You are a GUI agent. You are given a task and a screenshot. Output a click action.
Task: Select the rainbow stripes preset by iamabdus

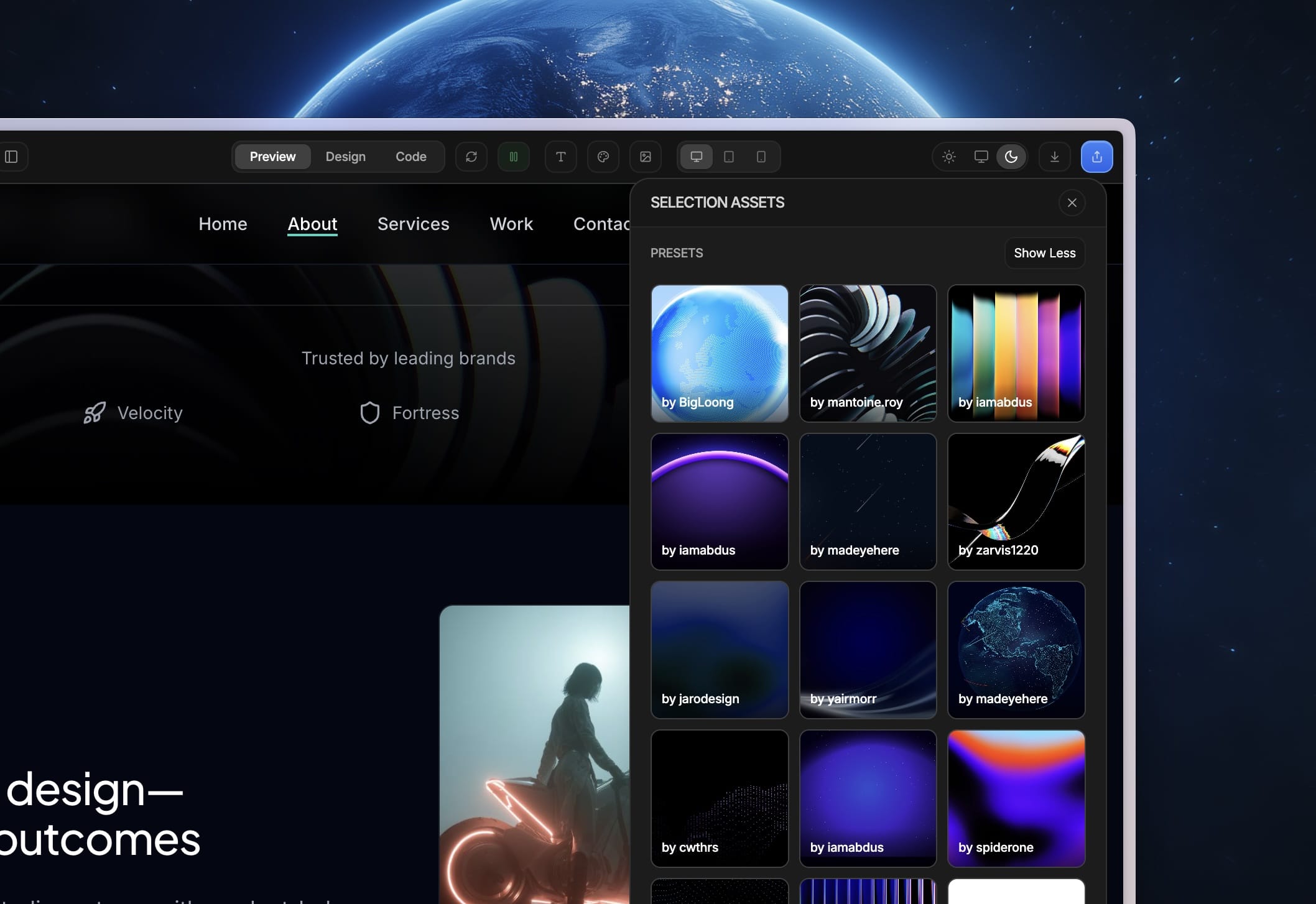pos(1016,353)
